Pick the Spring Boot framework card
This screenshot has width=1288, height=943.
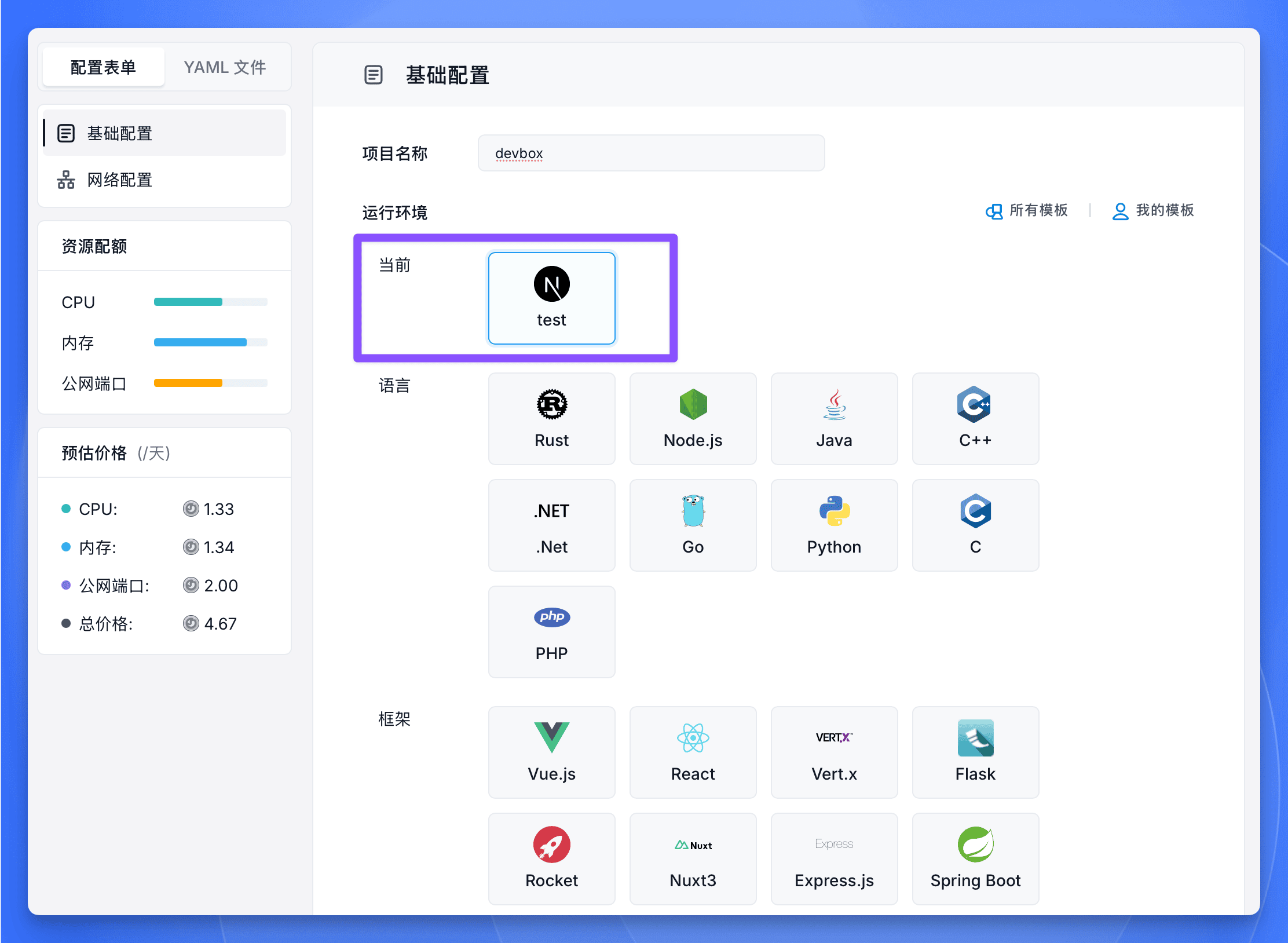pyautogui.click(x=975, y=858)
